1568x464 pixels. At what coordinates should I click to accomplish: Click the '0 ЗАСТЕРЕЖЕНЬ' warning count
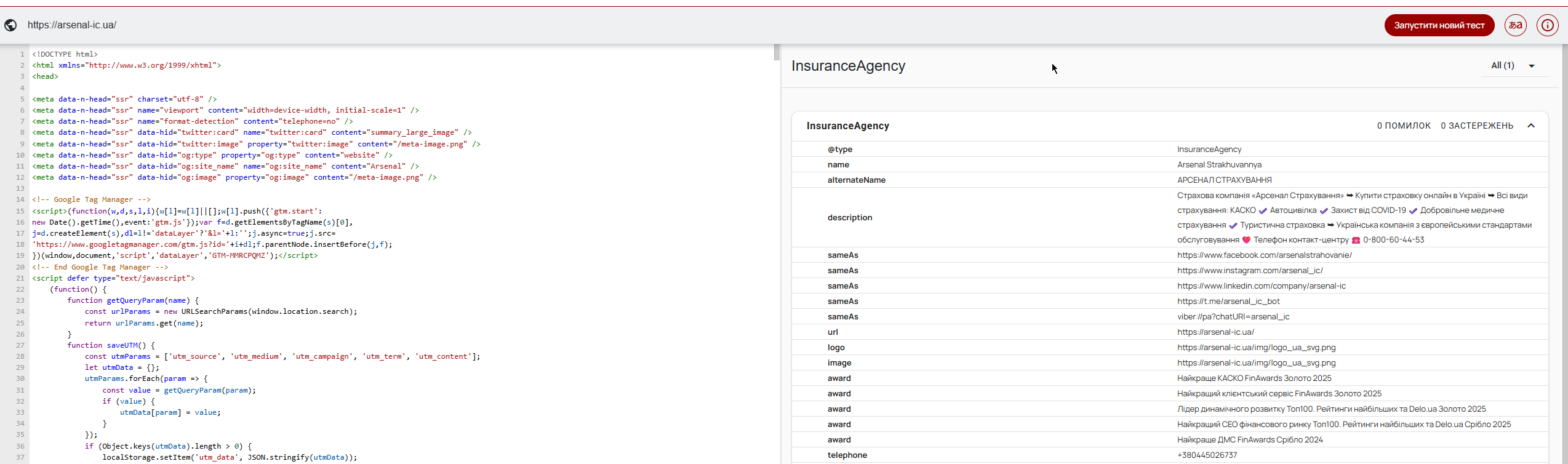(1477, 126)
